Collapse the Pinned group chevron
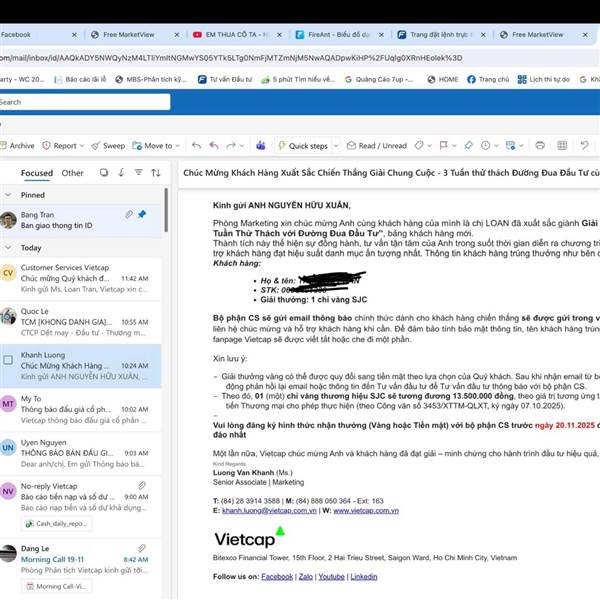Image resolution: width=600 pixels, height=600 pixels. pyautogui.click(x=8, y=195)
